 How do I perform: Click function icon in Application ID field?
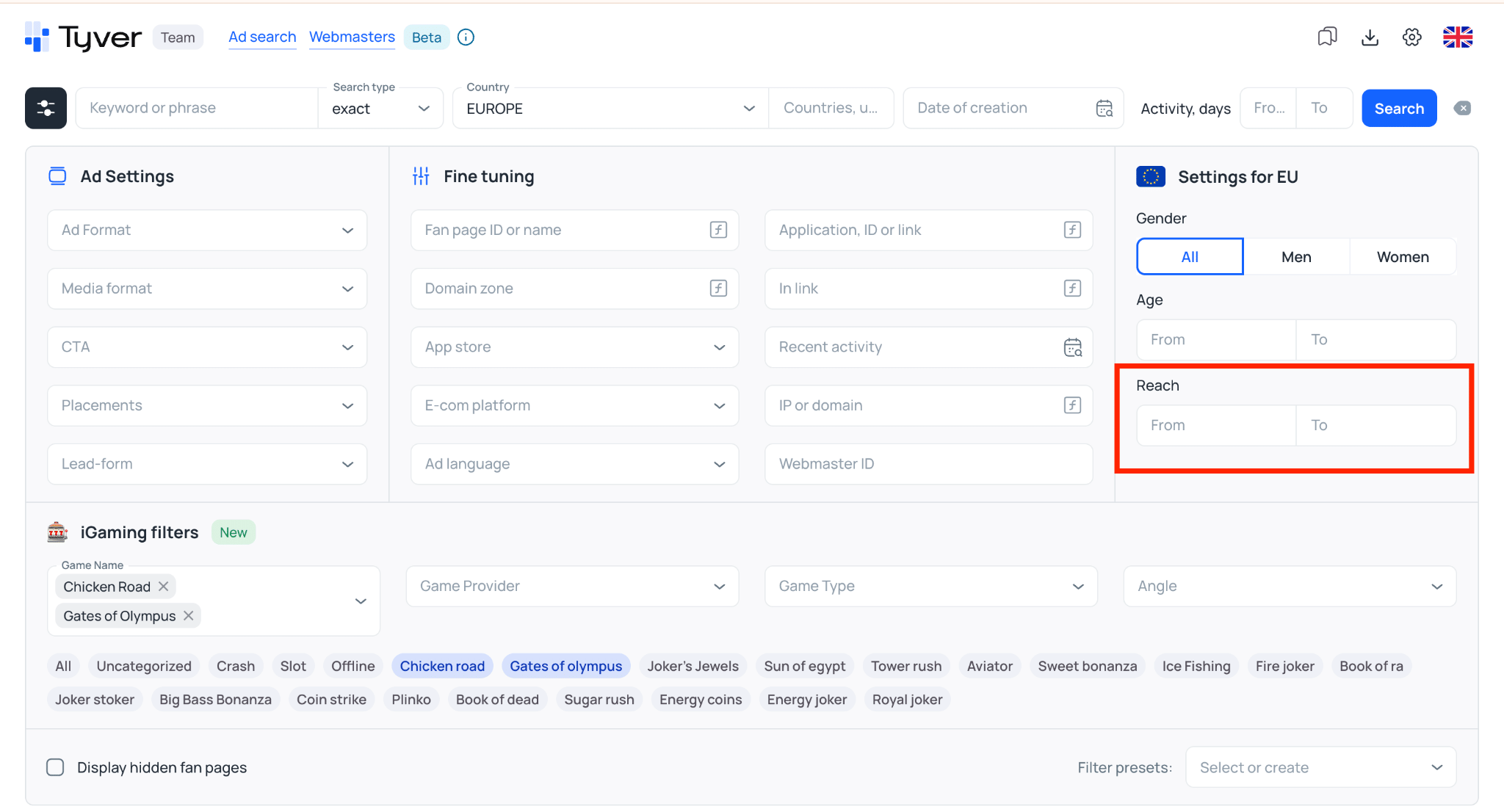click(x=1072, y=230)
